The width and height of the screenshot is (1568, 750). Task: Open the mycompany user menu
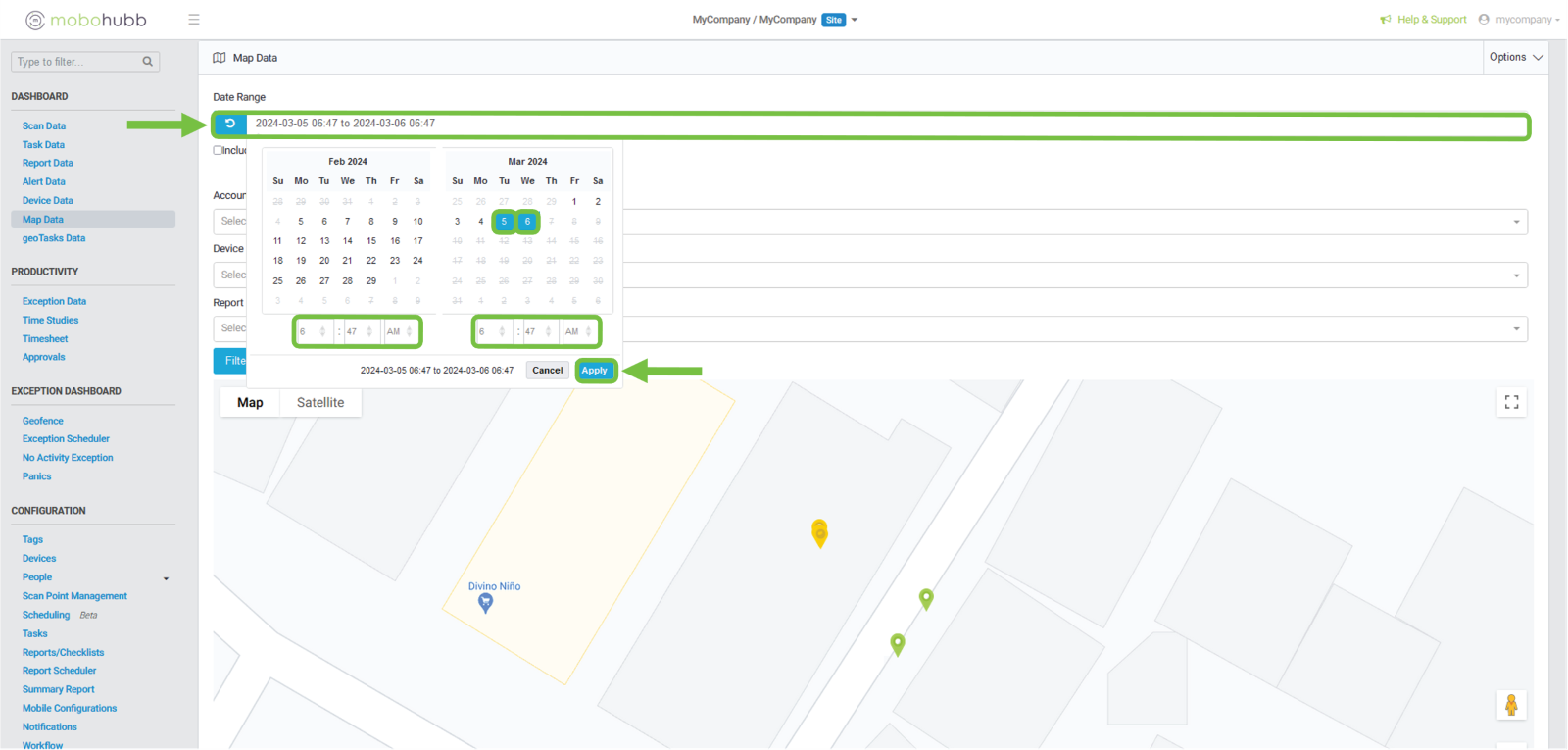coord(1518,20)
